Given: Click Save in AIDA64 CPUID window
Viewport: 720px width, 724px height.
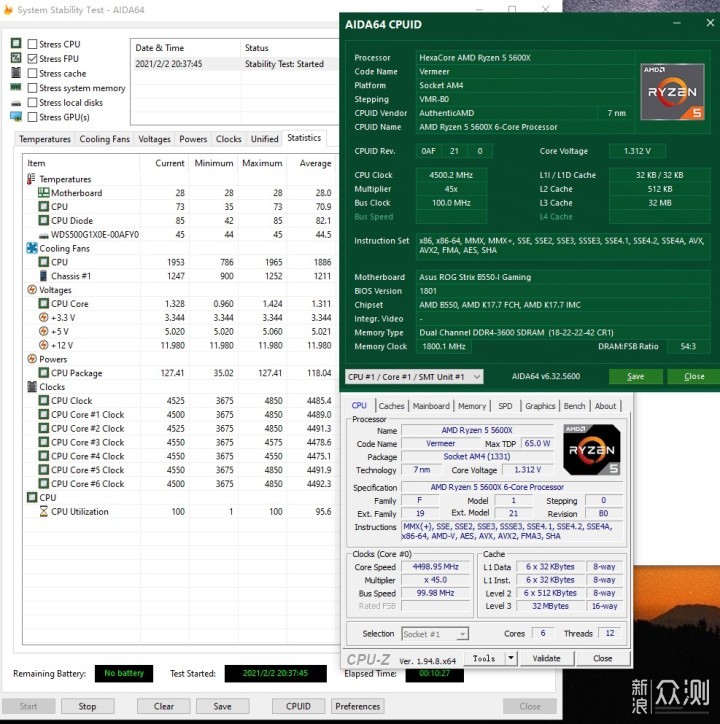Looking at the screenshot, I should (635, 376).
